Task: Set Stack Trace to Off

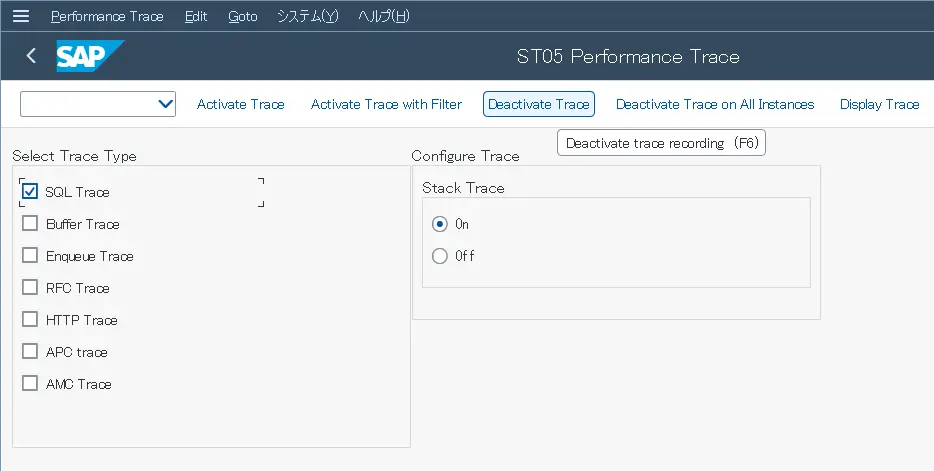Action: (440, 256)
